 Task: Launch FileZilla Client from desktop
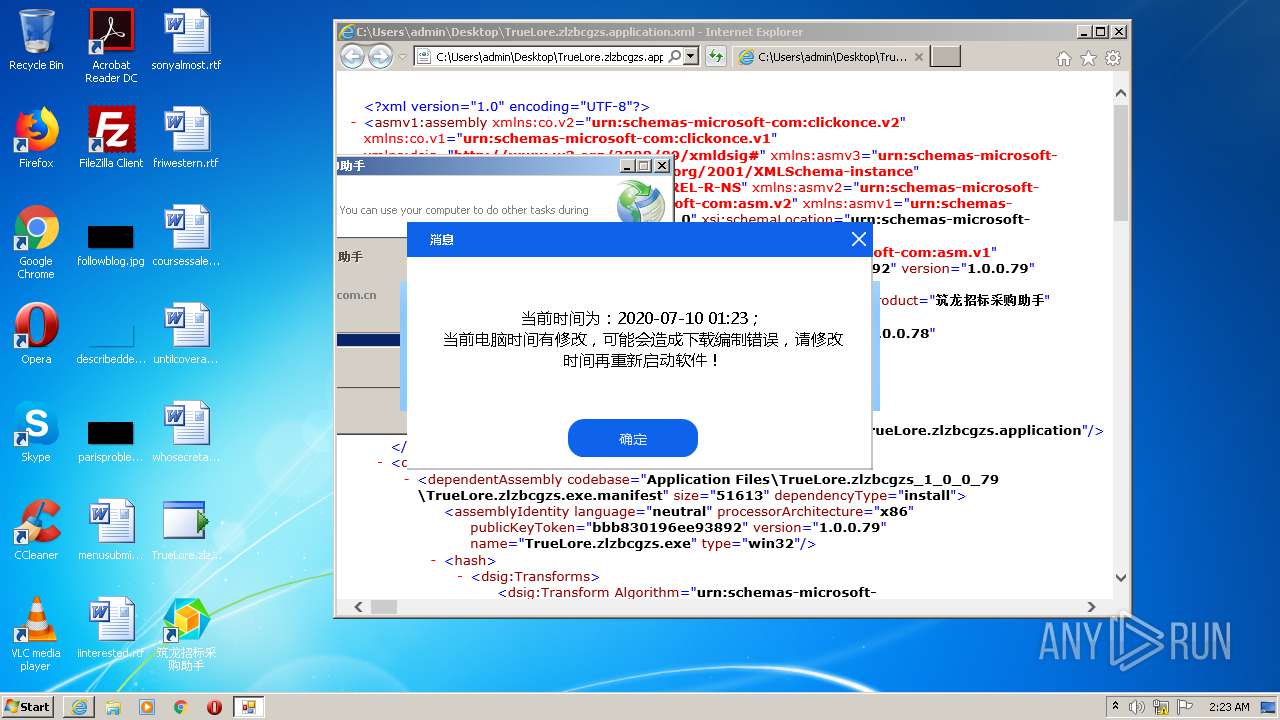[x=111, y=138]
